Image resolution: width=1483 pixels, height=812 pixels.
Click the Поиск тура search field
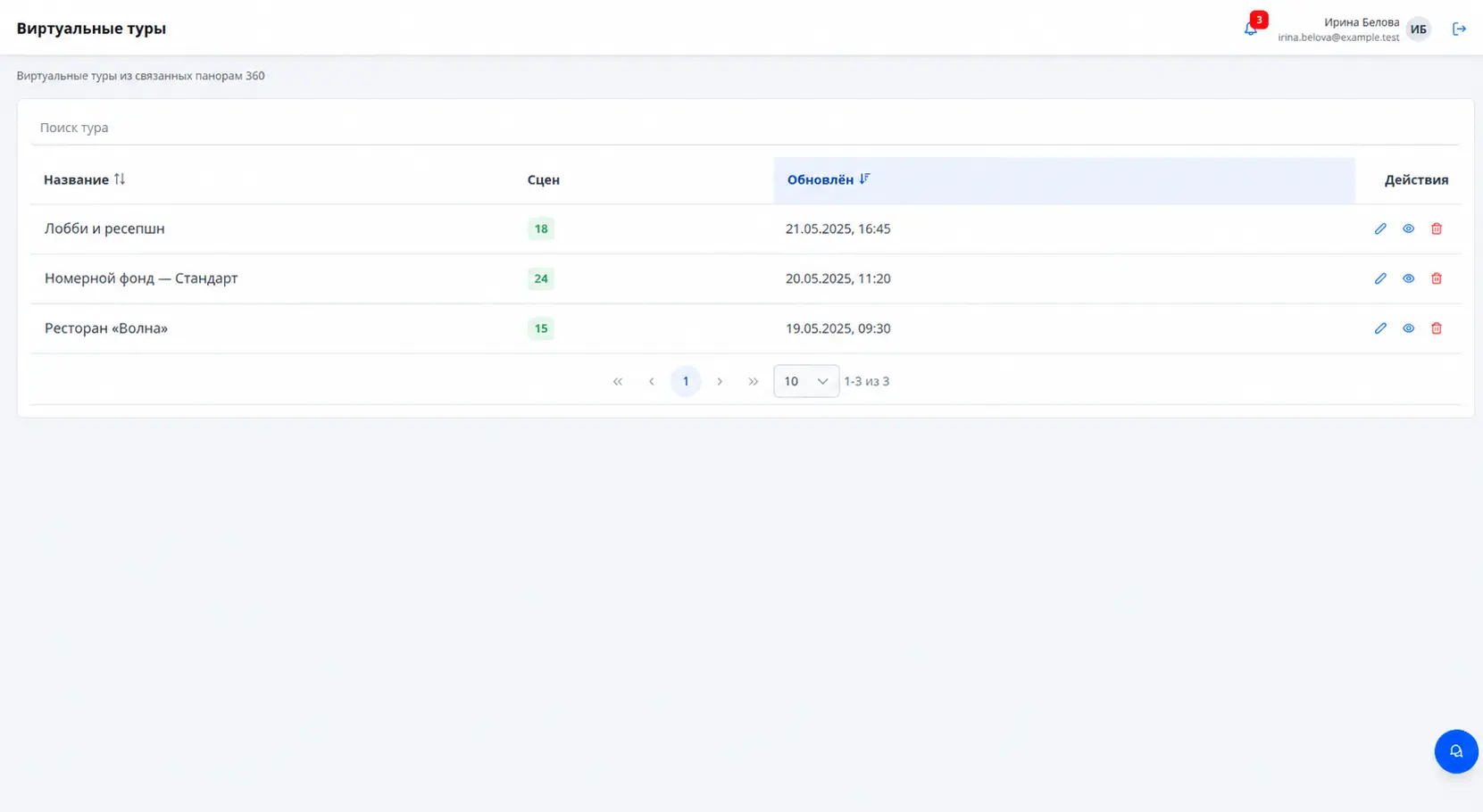745,128
